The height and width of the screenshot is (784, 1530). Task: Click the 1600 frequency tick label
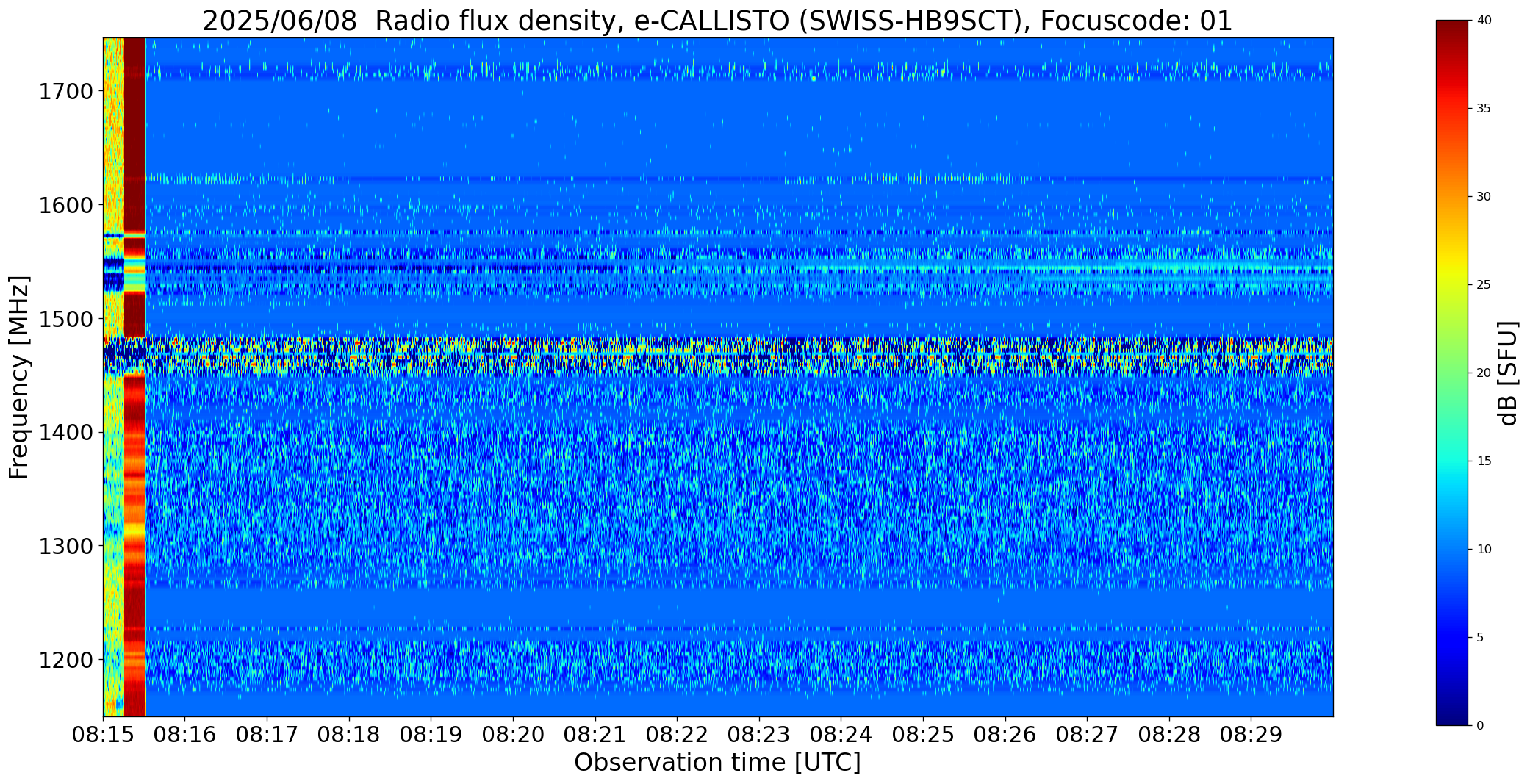coord(65,205)
